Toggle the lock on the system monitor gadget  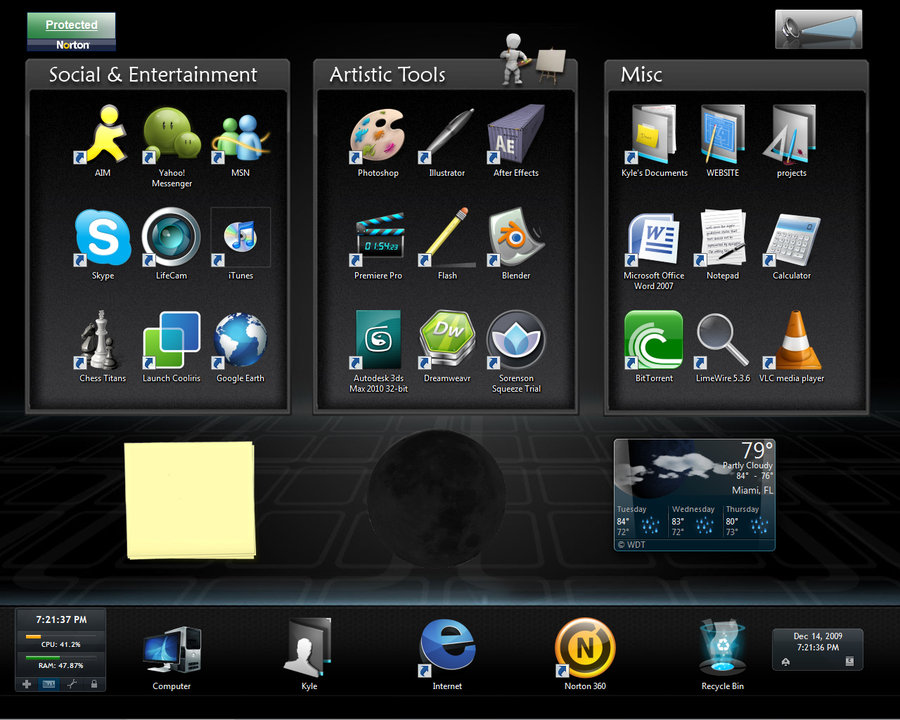pos(94,684)
